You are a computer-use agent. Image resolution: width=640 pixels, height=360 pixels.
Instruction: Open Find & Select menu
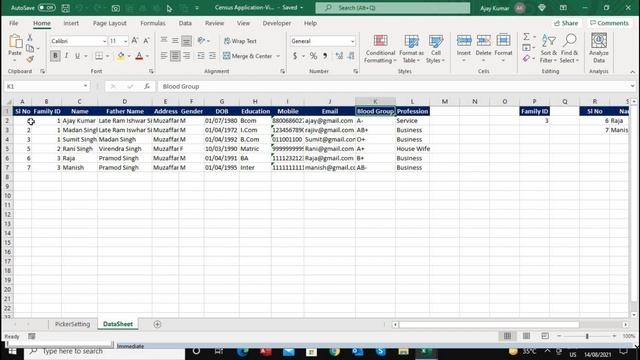(x=569, y=49)
